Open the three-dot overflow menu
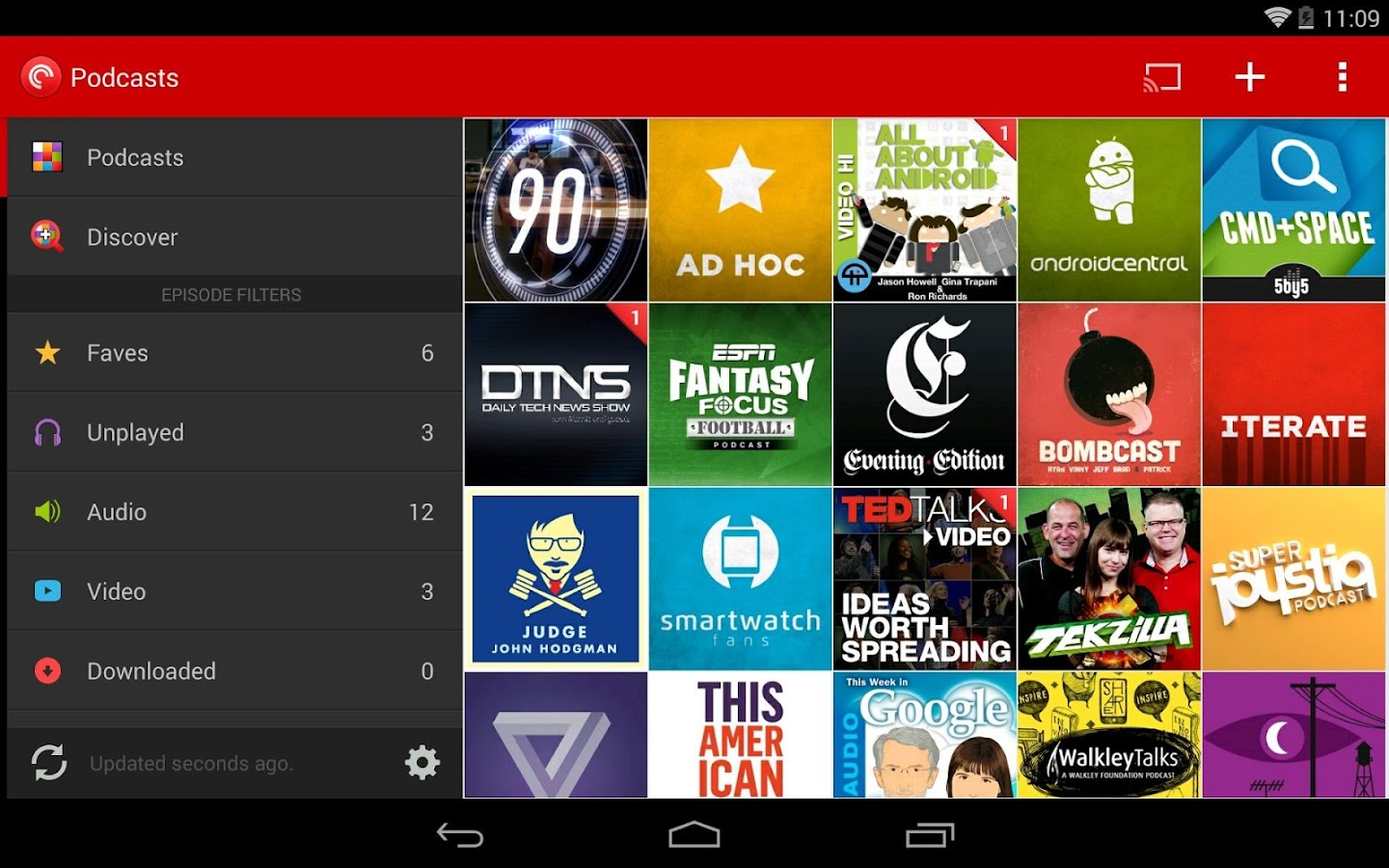The width and height of the screenshot is (1389, 868). pos(1342,77)
